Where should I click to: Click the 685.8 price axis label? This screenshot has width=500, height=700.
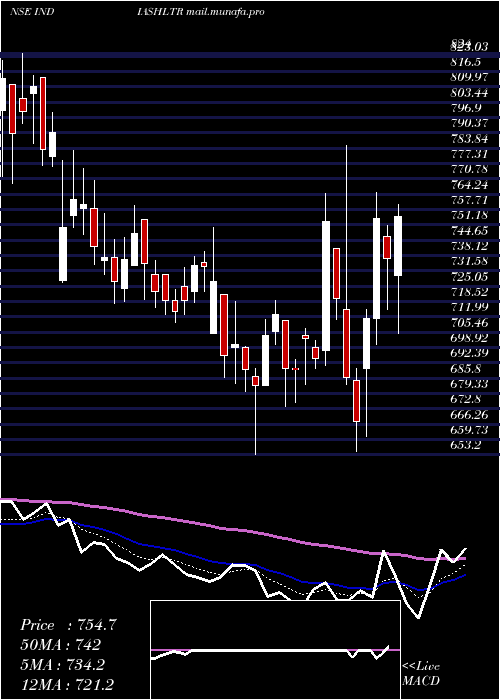(x=466, y=369)
